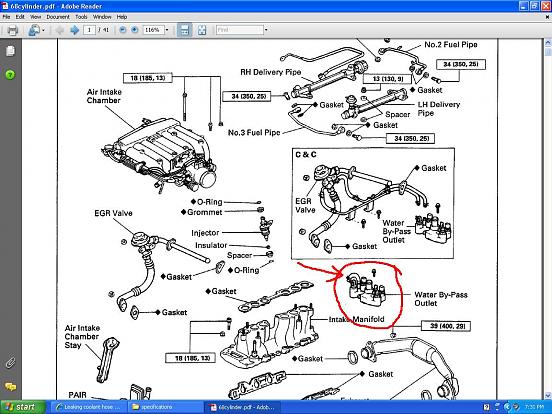The image size is (552, 414).
Task: Click the Print icon in the toolbar
Action: click(12, 31)
